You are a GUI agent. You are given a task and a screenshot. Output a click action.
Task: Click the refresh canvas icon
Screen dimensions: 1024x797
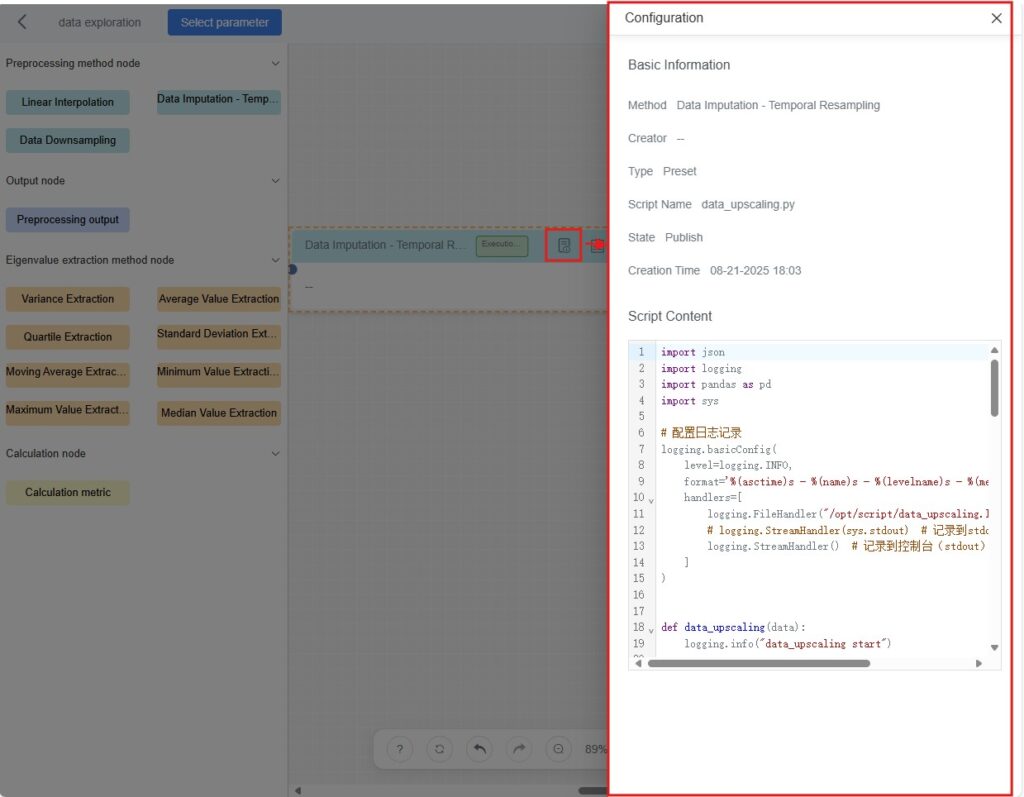pyautogui.click(x=439, y=749)
